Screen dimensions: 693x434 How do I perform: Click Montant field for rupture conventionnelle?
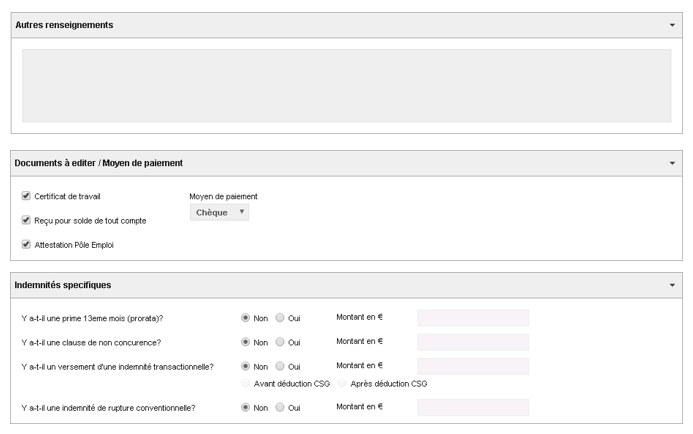[473, 407]
